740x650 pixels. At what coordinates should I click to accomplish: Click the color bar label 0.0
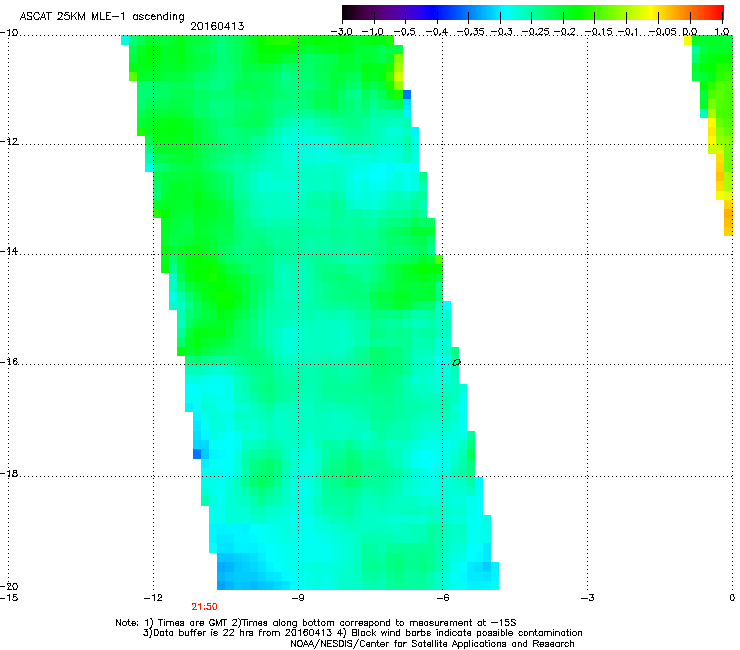click(690, 32)
